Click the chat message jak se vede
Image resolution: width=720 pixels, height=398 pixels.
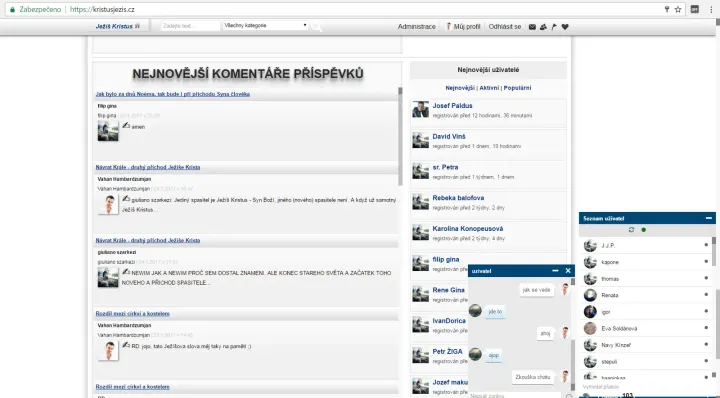click(x=536, y=290)
